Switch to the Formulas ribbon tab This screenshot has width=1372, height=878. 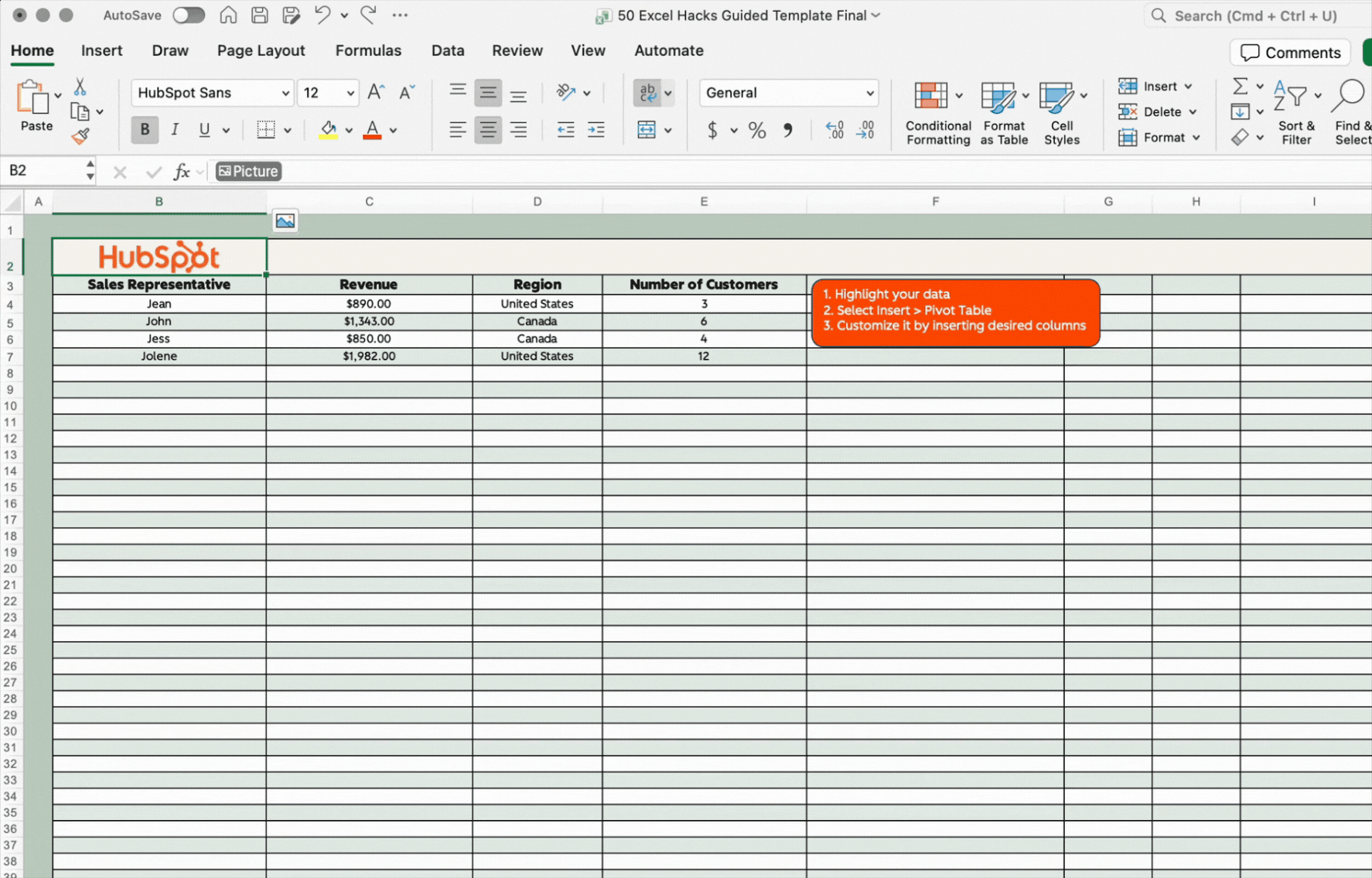[x=368, y=50]
